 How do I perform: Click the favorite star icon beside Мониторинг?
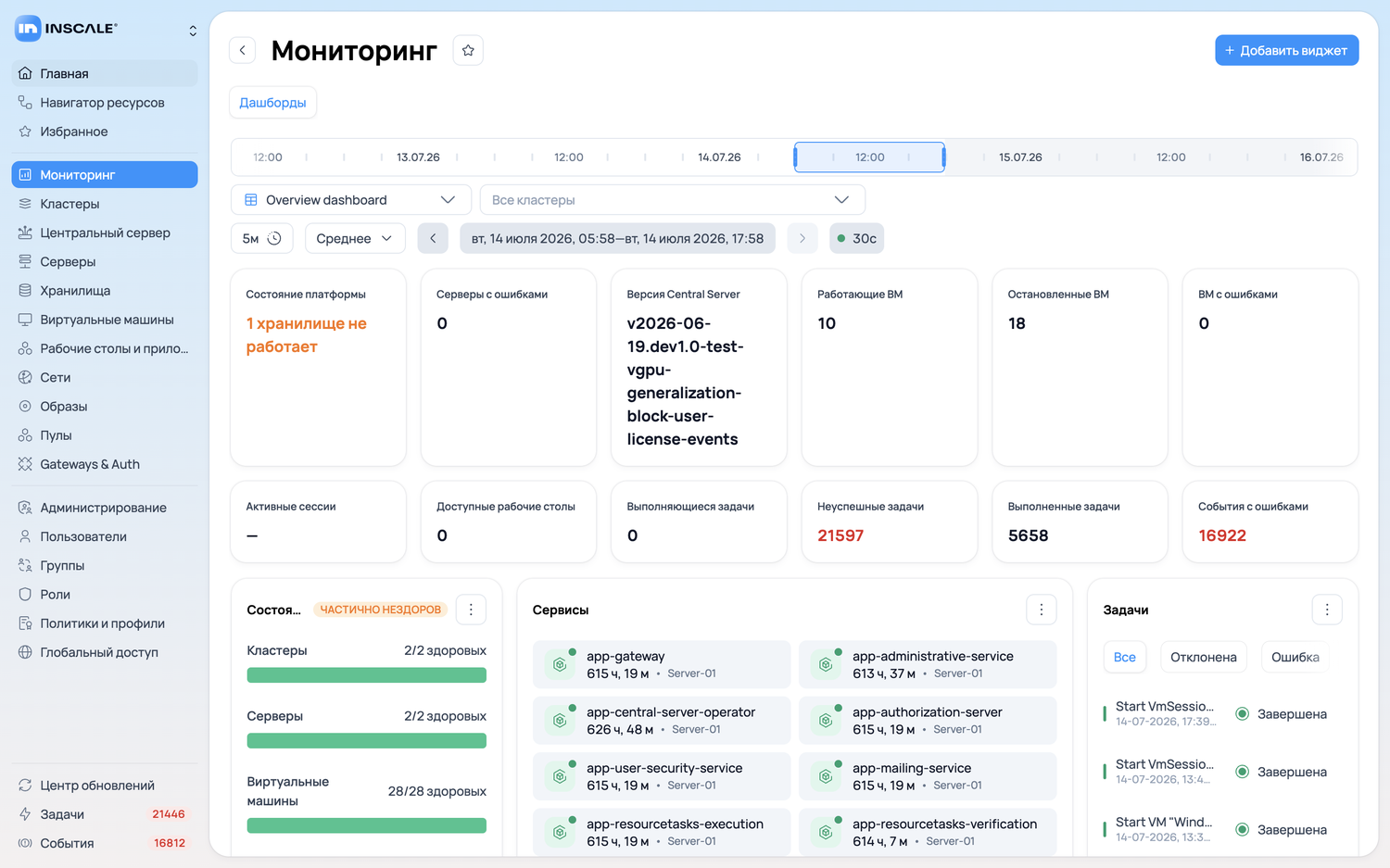tap(468, 50)
